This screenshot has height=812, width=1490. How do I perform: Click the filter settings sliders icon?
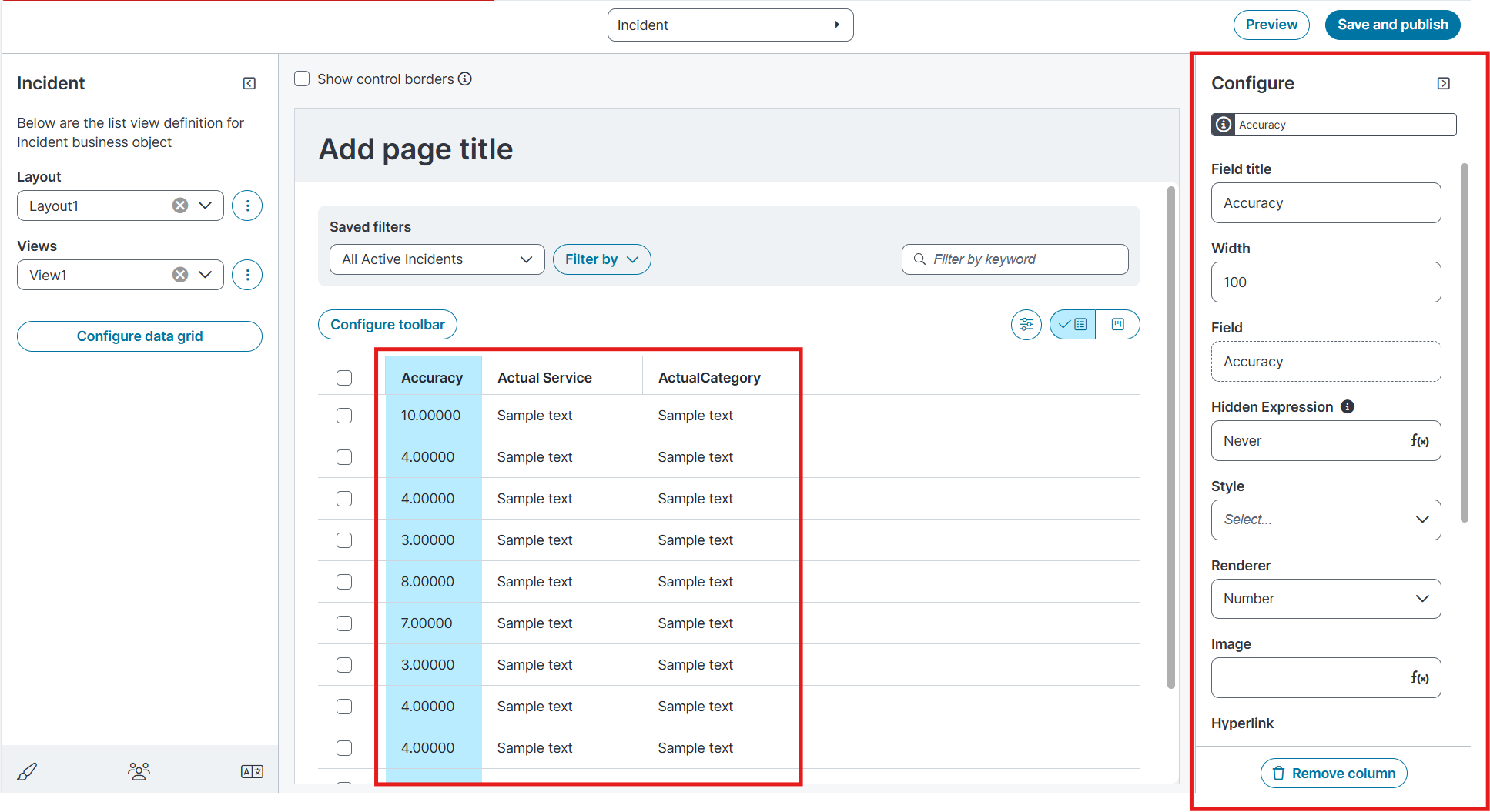click(1026, 325)
